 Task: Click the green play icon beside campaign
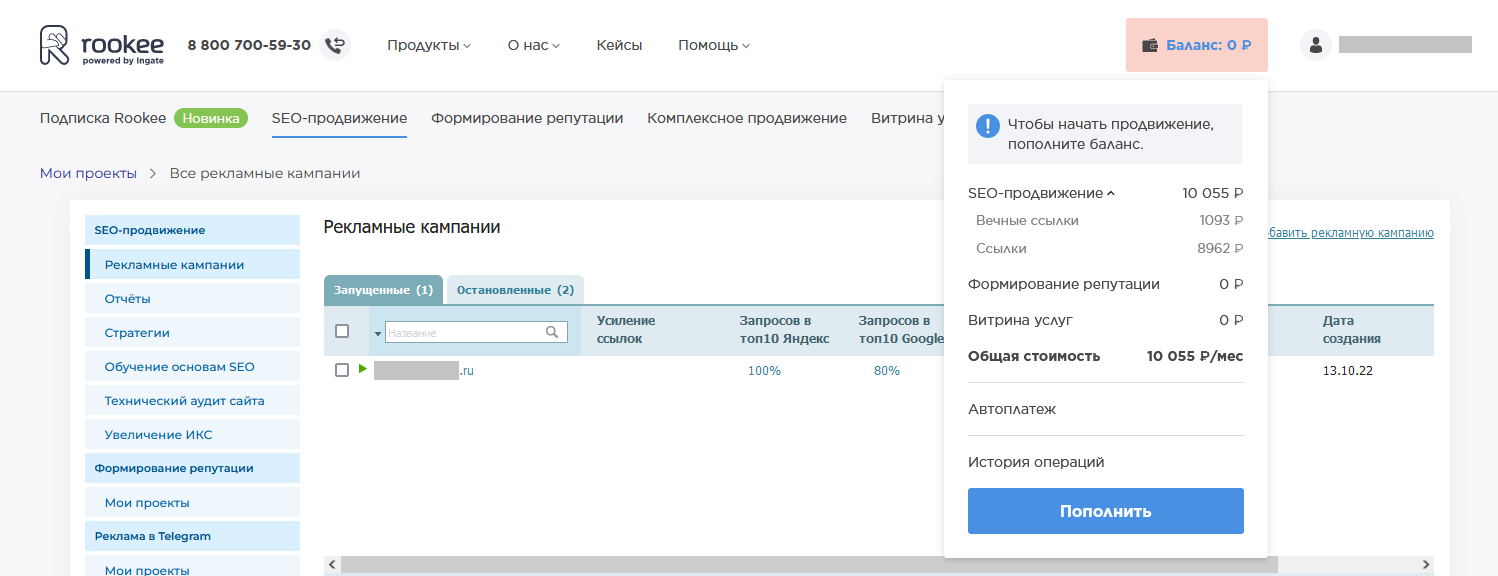(363, 369)
